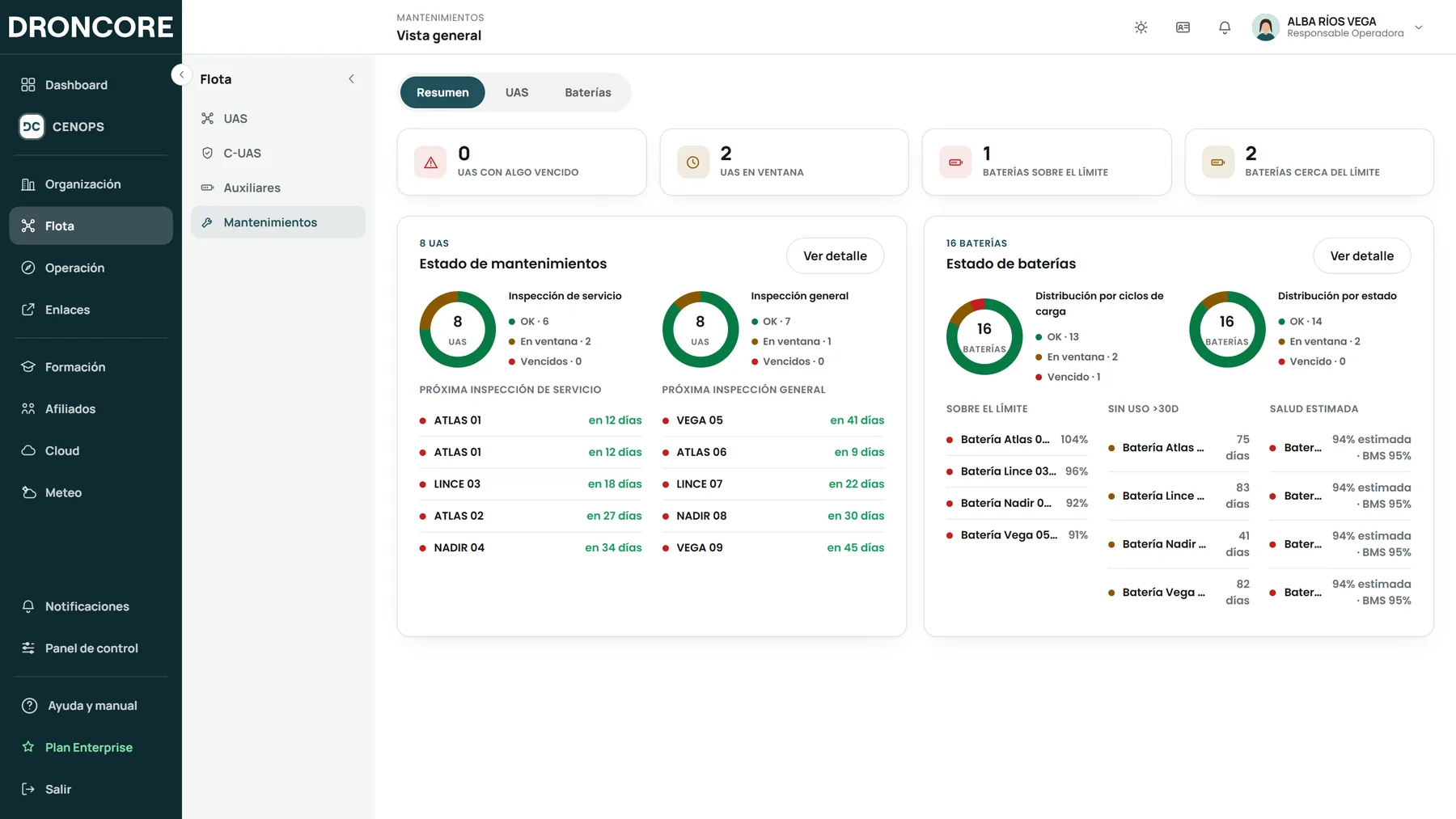The width and height of the screenshot is (1456, 819).
Task: Open Panel de control settings
Action: click(x=91, y=648)
